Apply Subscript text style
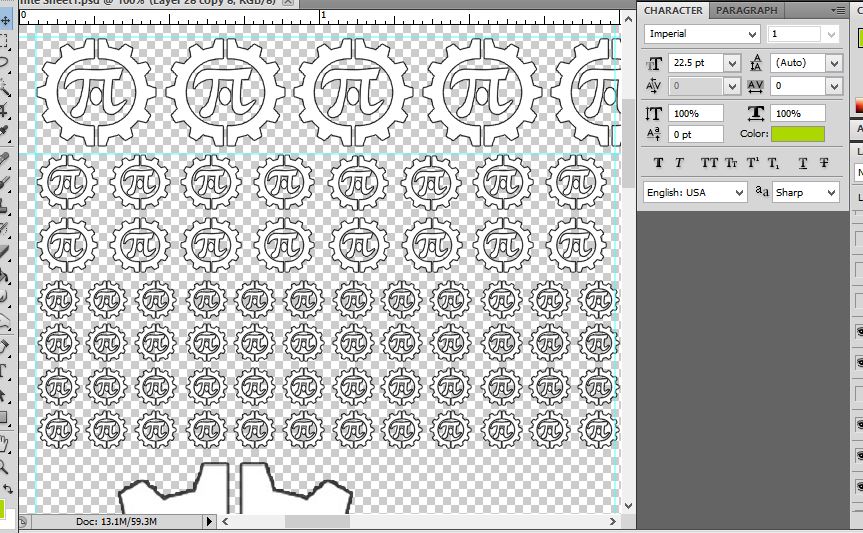Image resolution: width=863 pixels, height=533 pixels. (x=777, y=162)
